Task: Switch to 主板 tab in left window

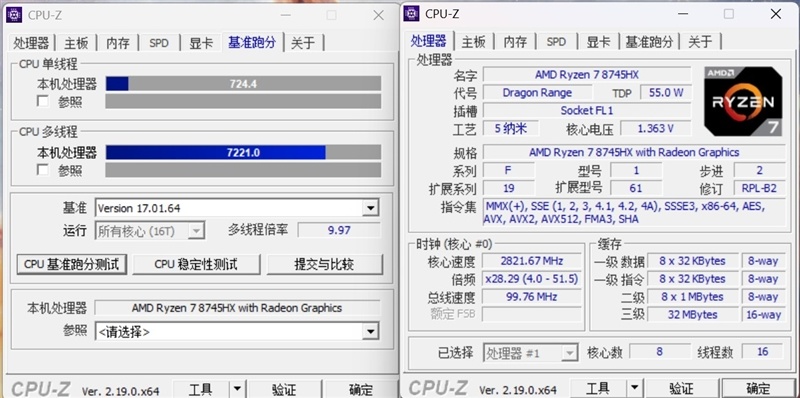Action: click(76, 43)
